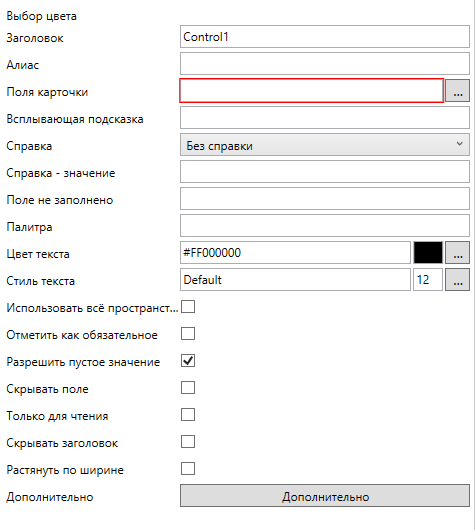
Task: Expand the Справка dropdown list
Action: point(325,145)
